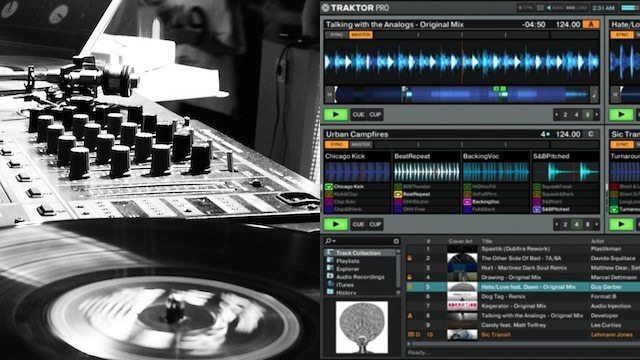This screenshot has width=640, height=360.
Task: Toggle SYNC on Deck A
Action: click(336, 35)
